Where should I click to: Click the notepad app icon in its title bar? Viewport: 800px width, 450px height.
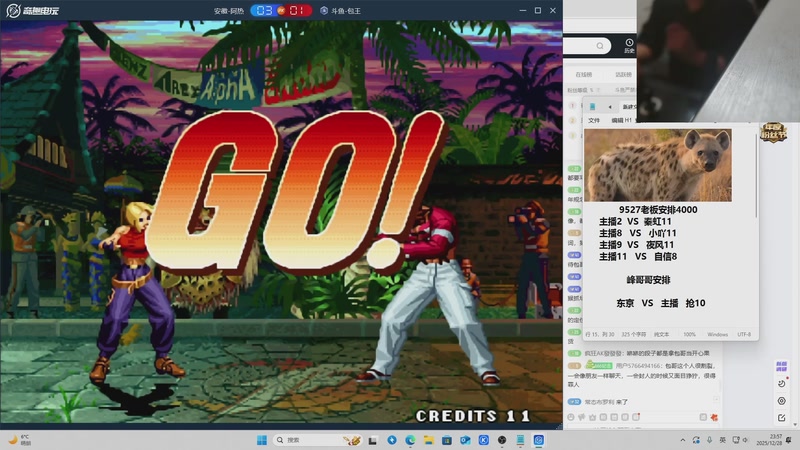pos(592,107)
